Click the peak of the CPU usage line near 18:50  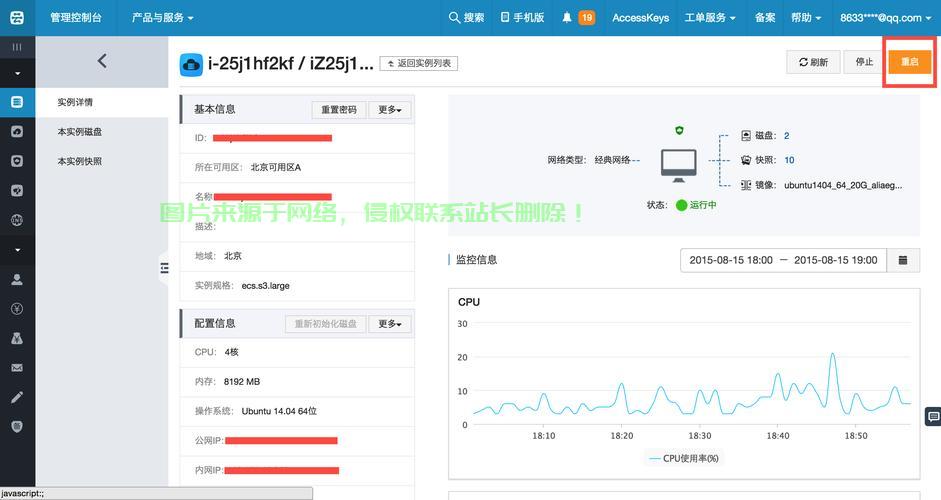click(x=832, y=355)
